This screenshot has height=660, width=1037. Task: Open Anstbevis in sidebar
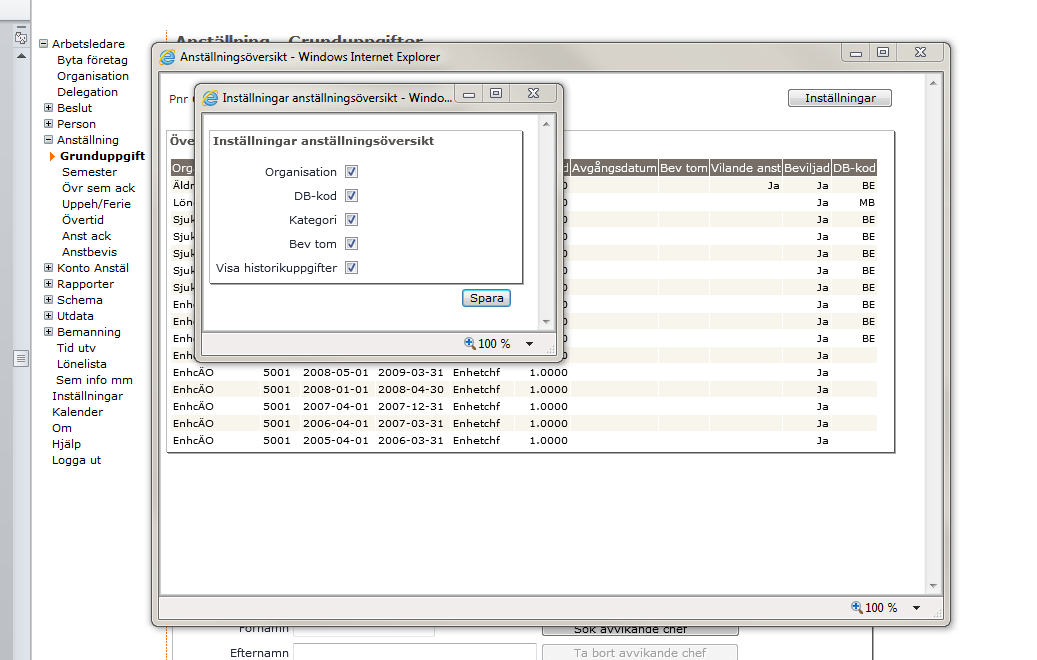(89, 252)
